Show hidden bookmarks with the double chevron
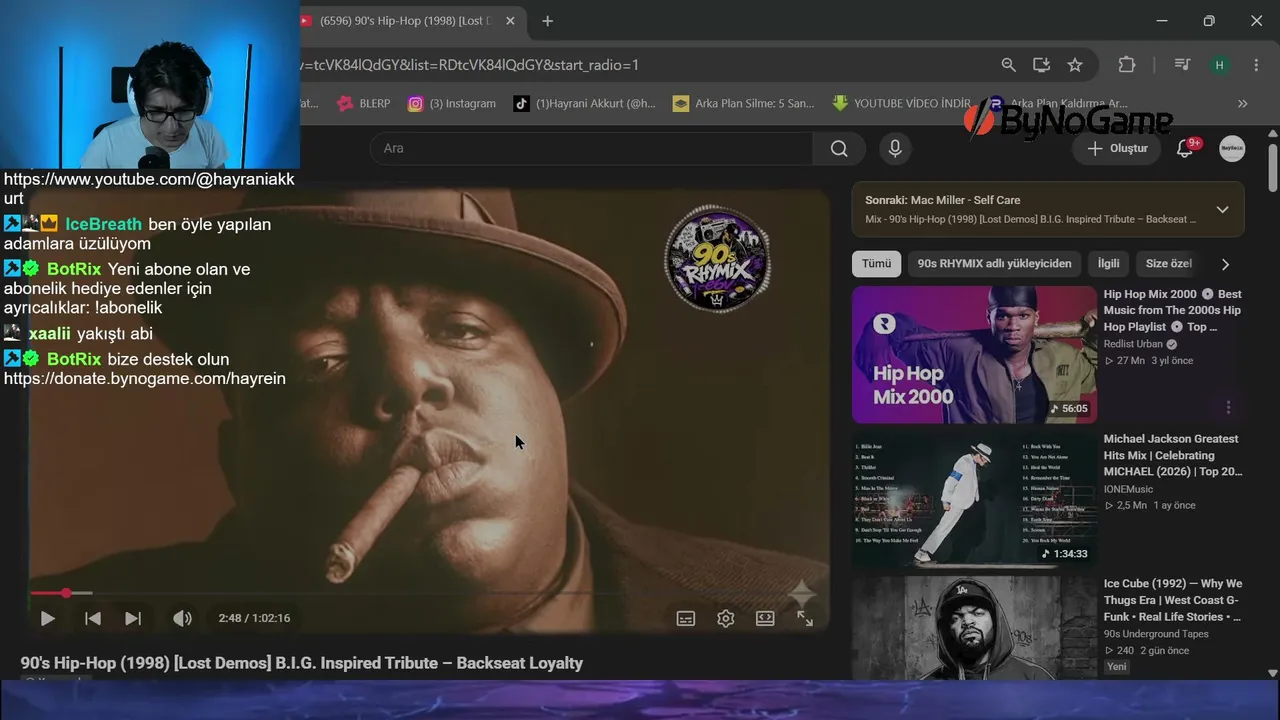This screenshot has height=720, width=1280. coord(1242,103)
